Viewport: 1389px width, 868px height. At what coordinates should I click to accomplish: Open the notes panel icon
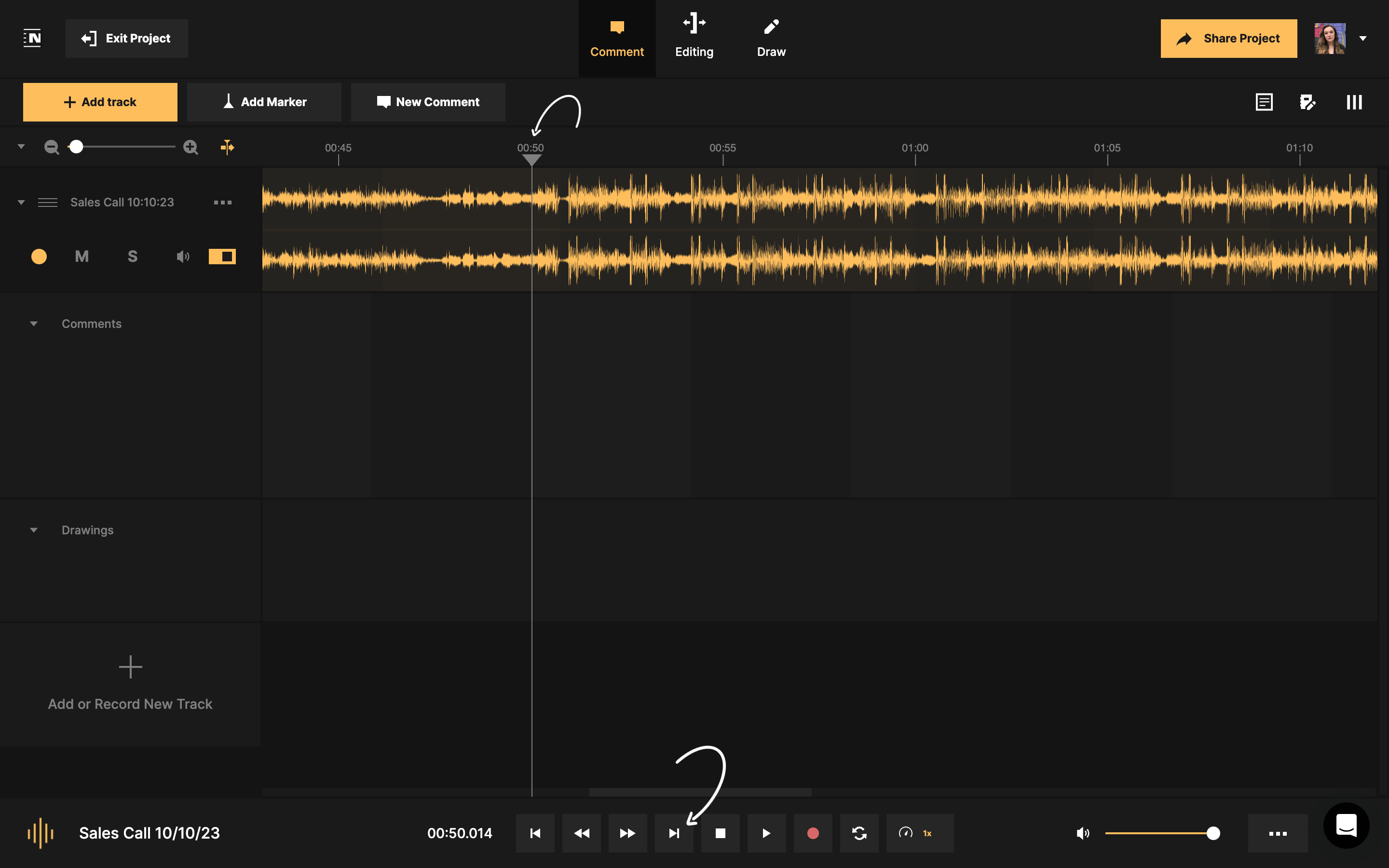click(x=1263, y=102)
